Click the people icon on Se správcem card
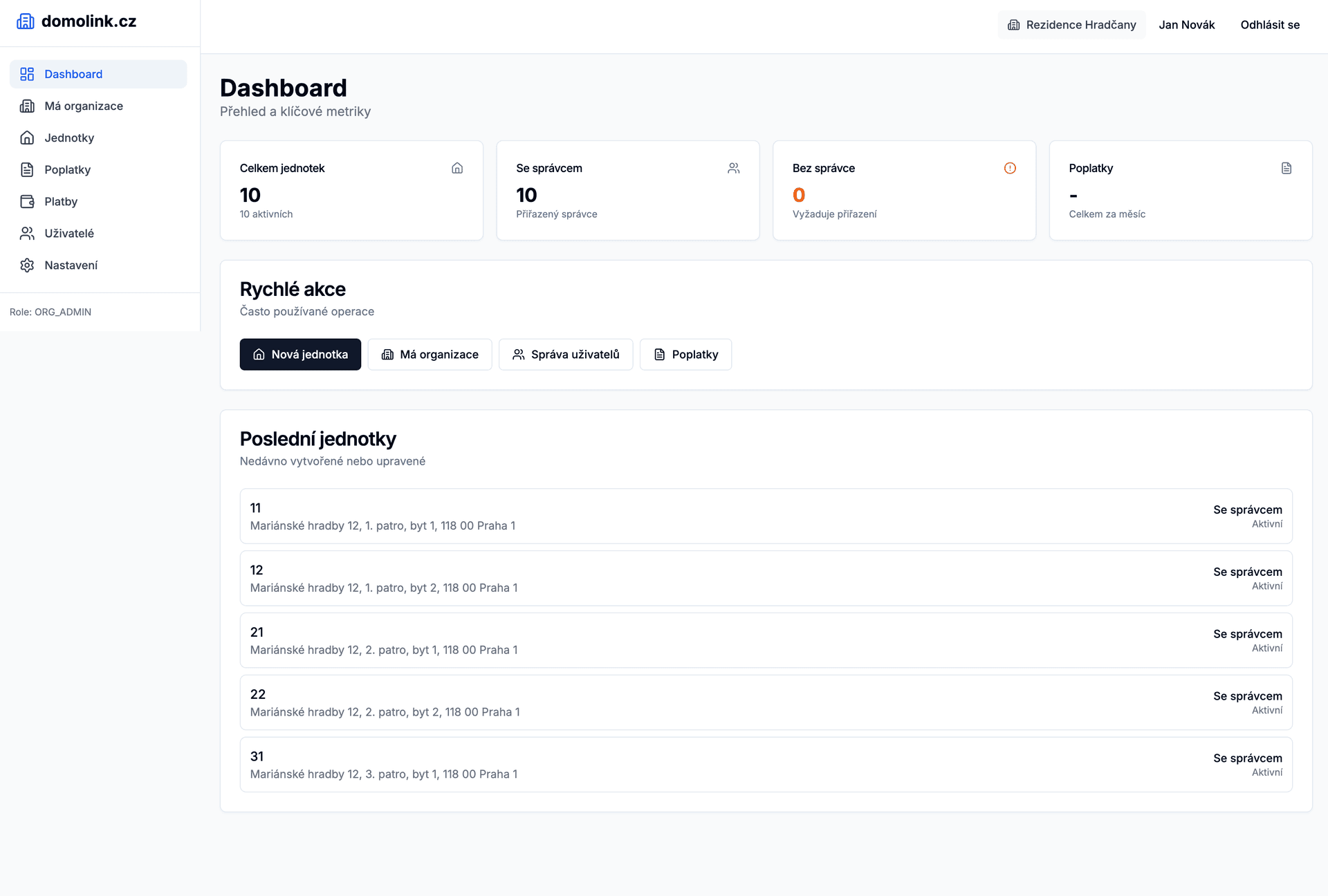1328x896 pixels. 733,167
